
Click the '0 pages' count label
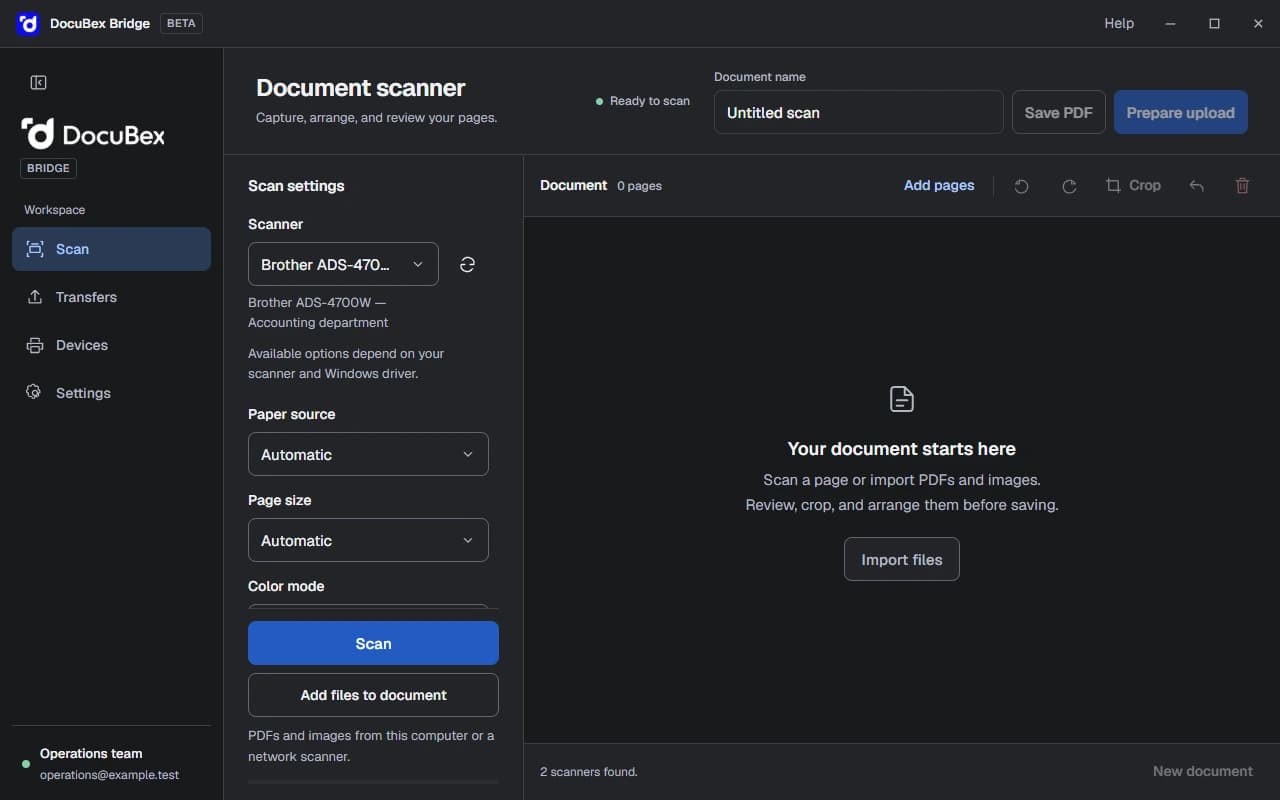[x=639, y=186]
